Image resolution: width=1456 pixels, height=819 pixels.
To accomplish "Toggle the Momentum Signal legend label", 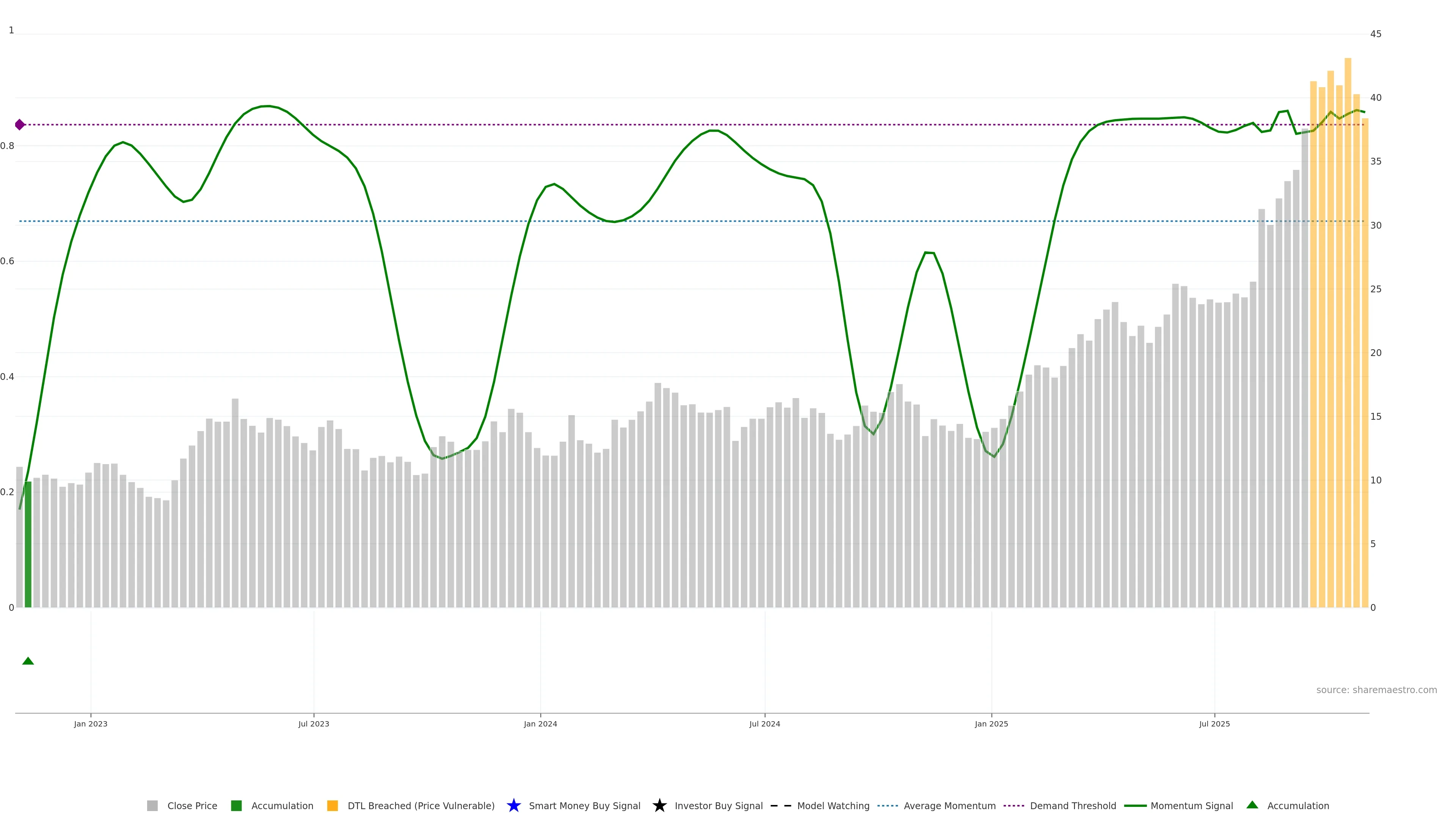I will click(1191, 805).
